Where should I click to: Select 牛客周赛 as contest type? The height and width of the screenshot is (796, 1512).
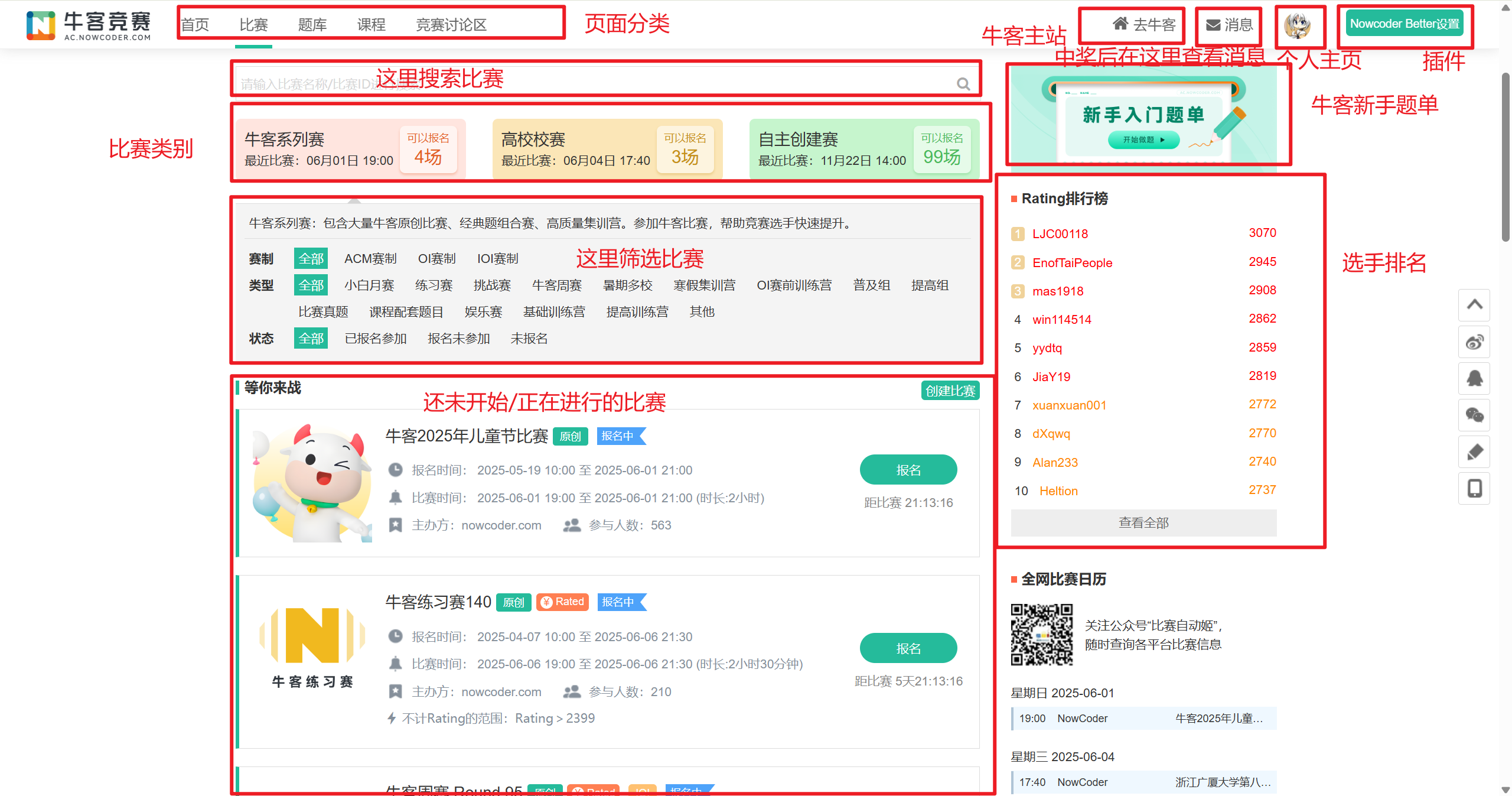pos(556,285)
